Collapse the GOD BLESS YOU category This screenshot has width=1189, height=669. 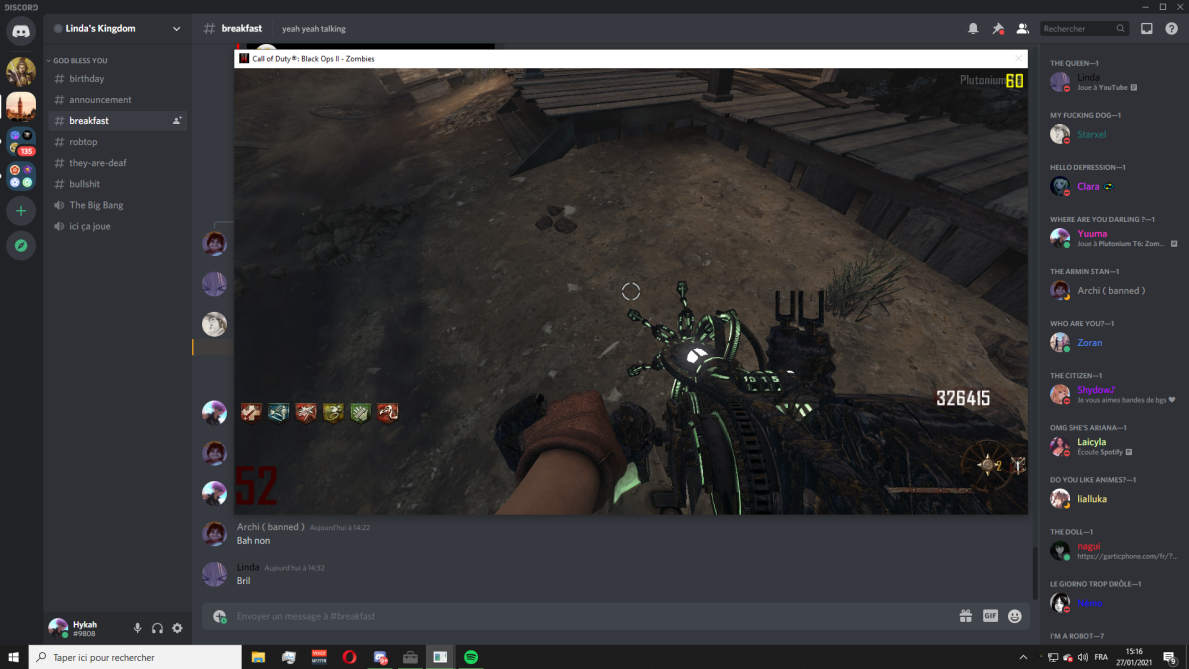click(78, 61)
